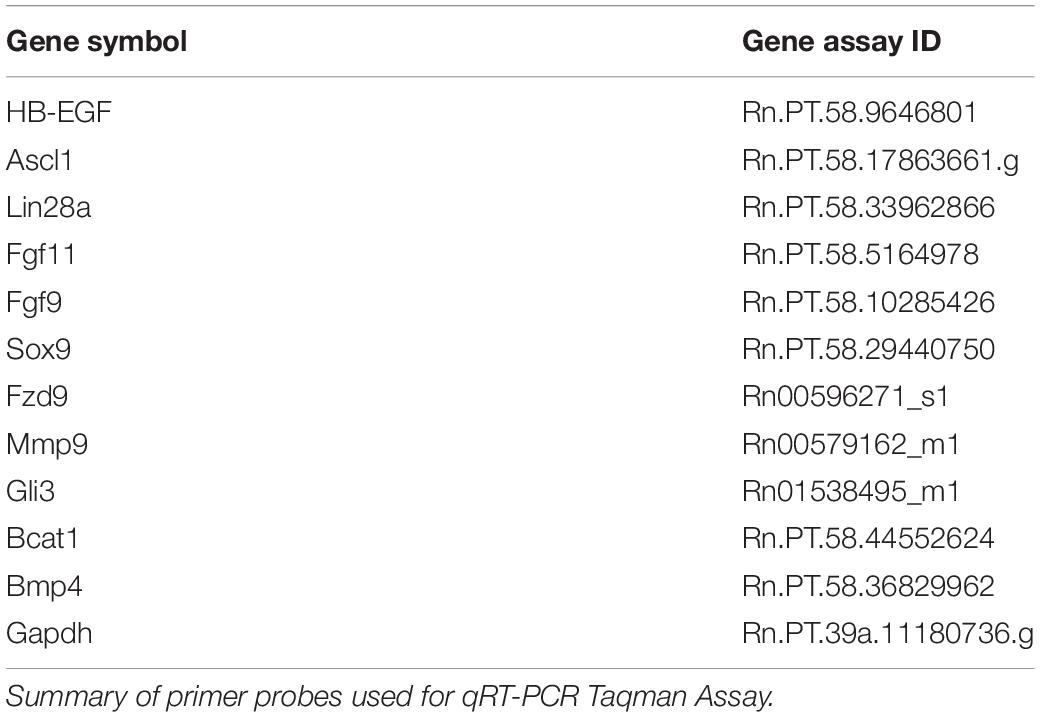Select the Fgf9 gene symbol cell
The width and height of the screenshot is (1040, 717).
[34, 303]
